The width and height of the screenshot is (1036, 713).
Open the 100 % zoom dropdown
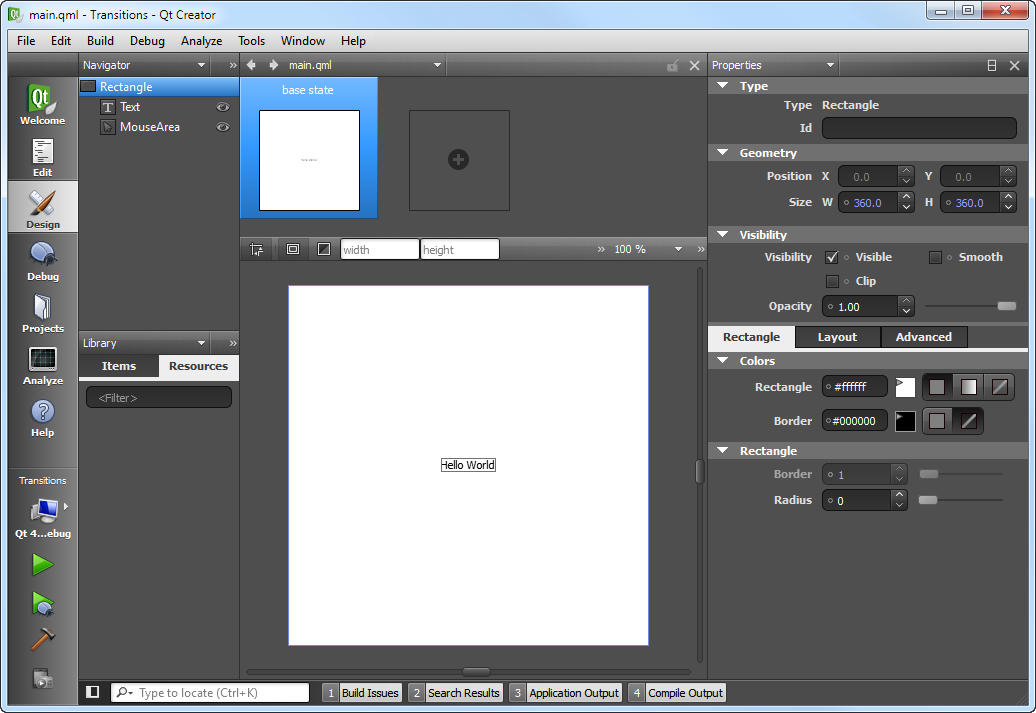678,249
